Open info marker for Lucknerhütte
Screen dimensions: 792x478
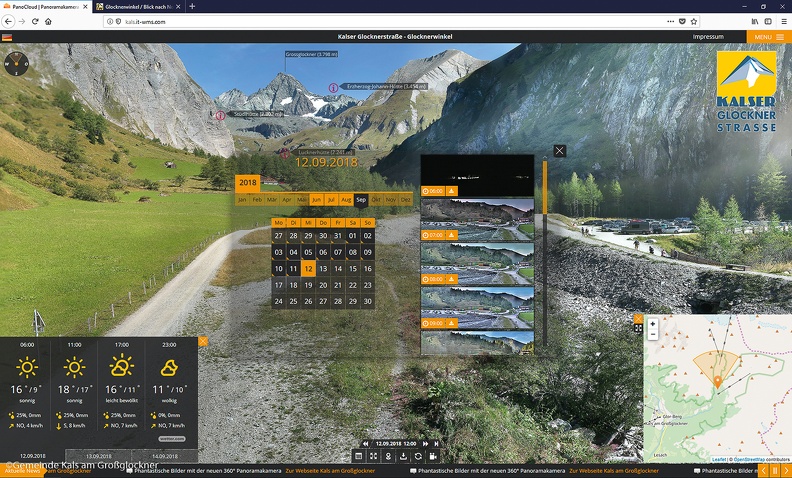[x=284, y=153]
